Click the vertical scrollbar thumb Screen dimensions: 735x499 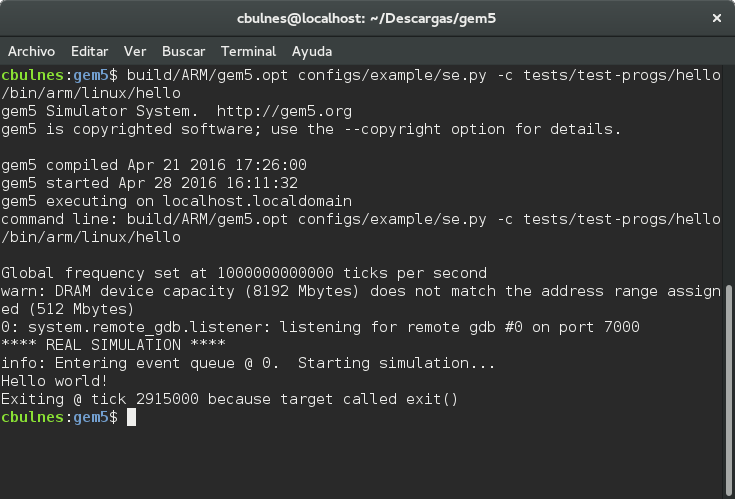pyautogui.click(x=729, y=390)
